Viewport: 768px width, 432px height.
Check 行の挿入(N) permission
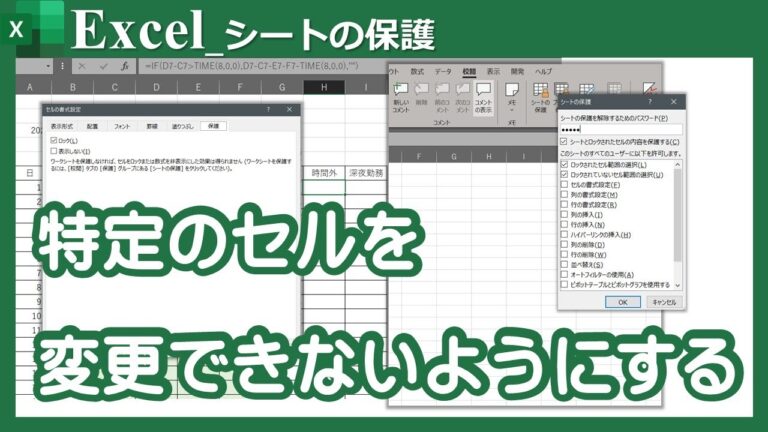coord(564,224)
